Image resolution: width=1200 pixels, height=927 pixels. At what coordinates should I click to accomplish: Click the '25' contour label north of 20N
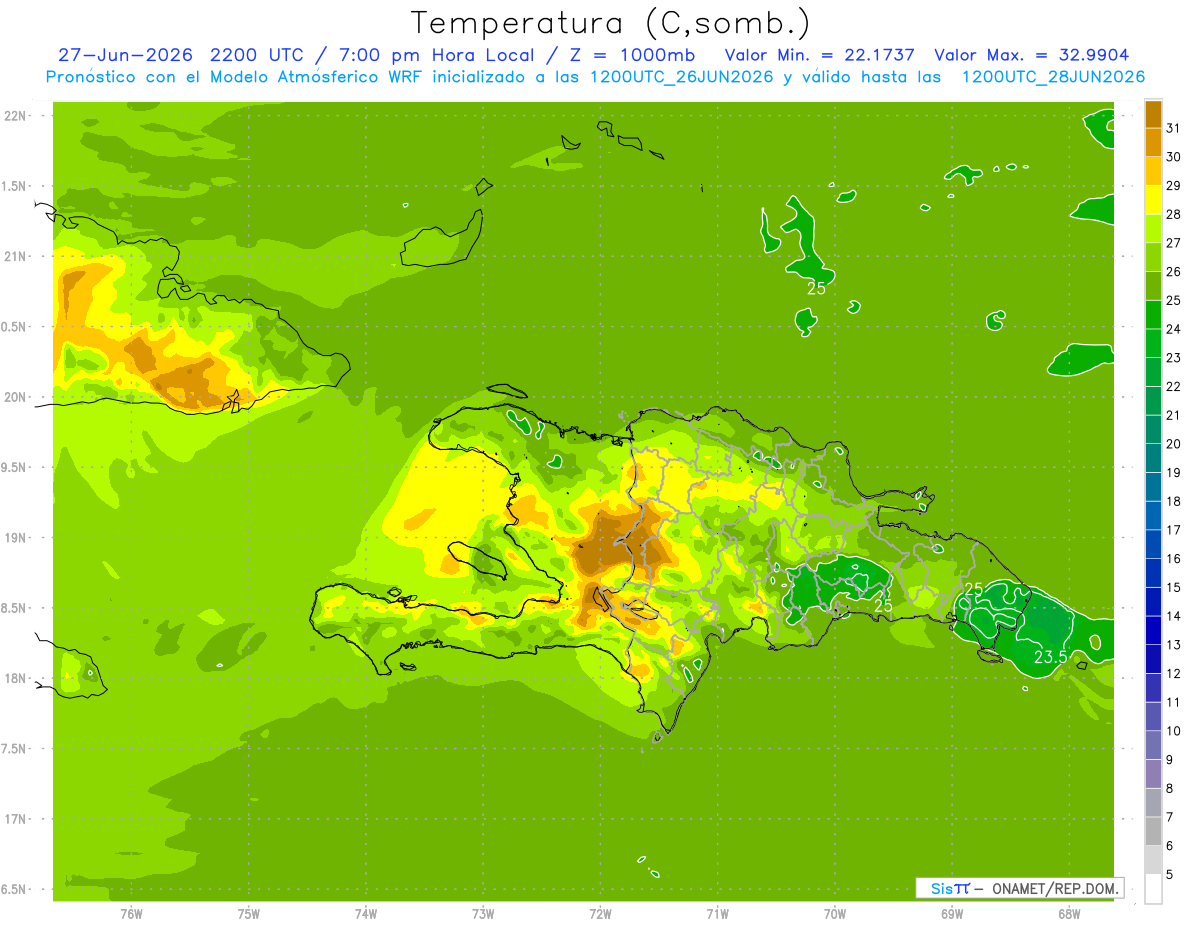[816, 288]
